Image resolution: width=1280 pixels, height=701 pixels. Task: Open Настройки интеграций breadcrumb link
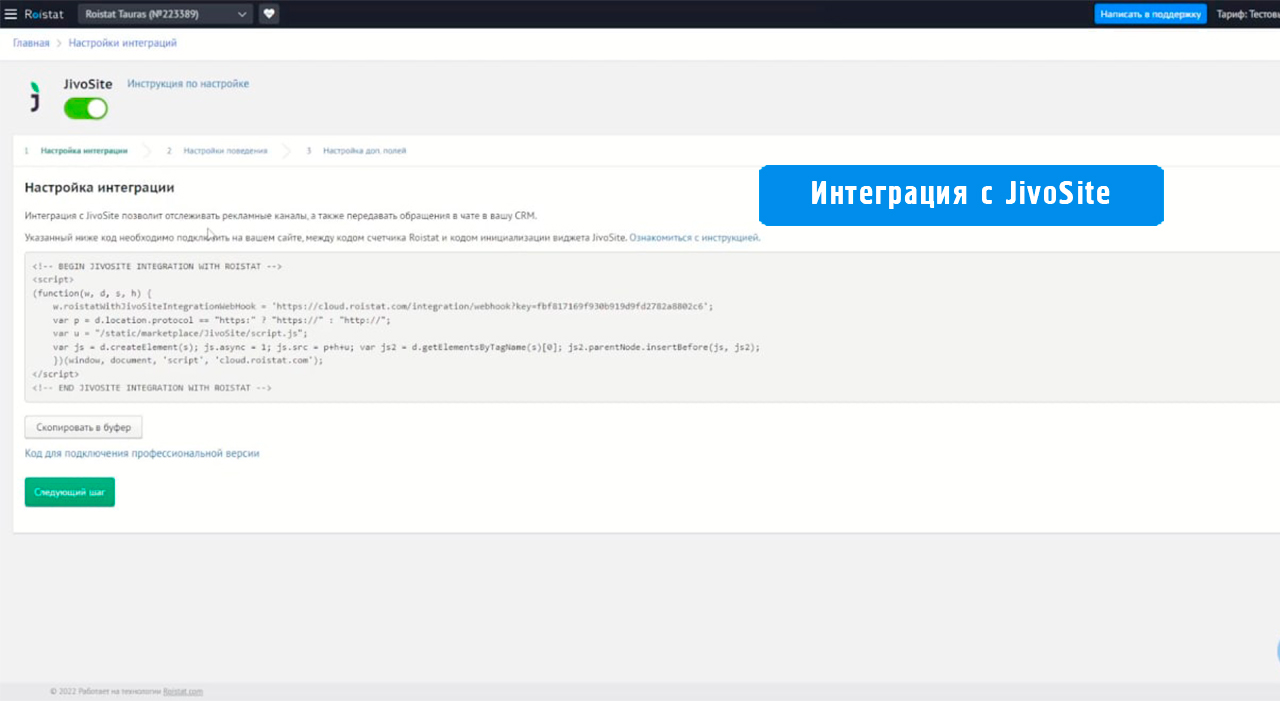pyautogui.click(x=123, y=43)
